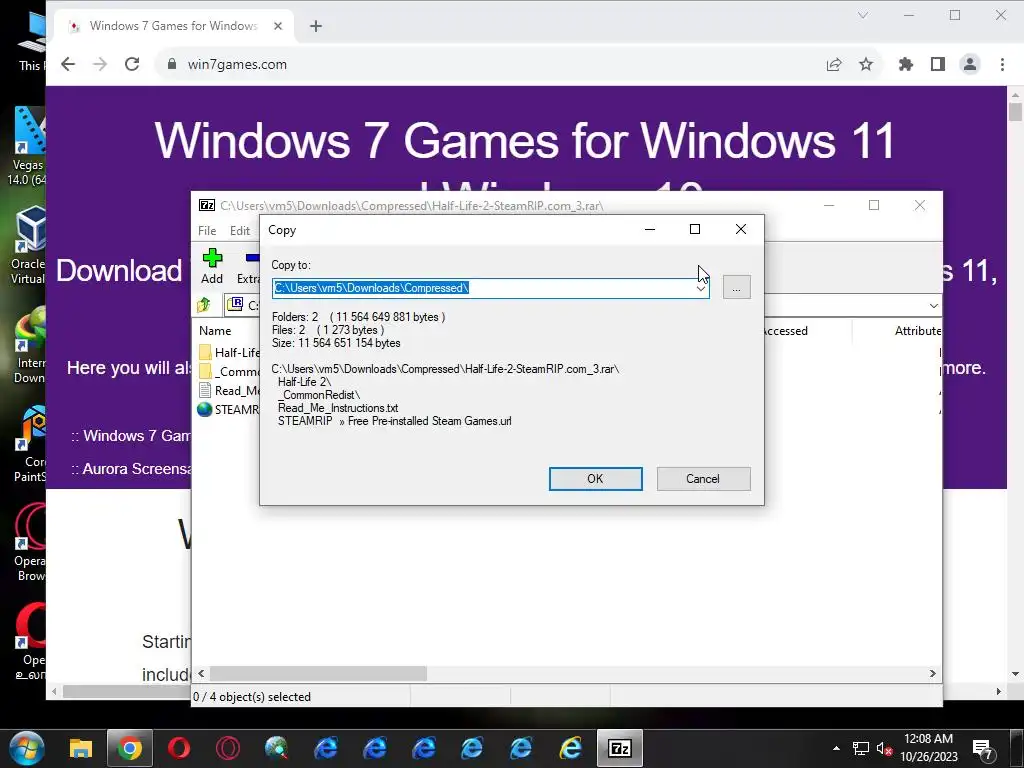Open the Windows Start orb

pos(27,748)
